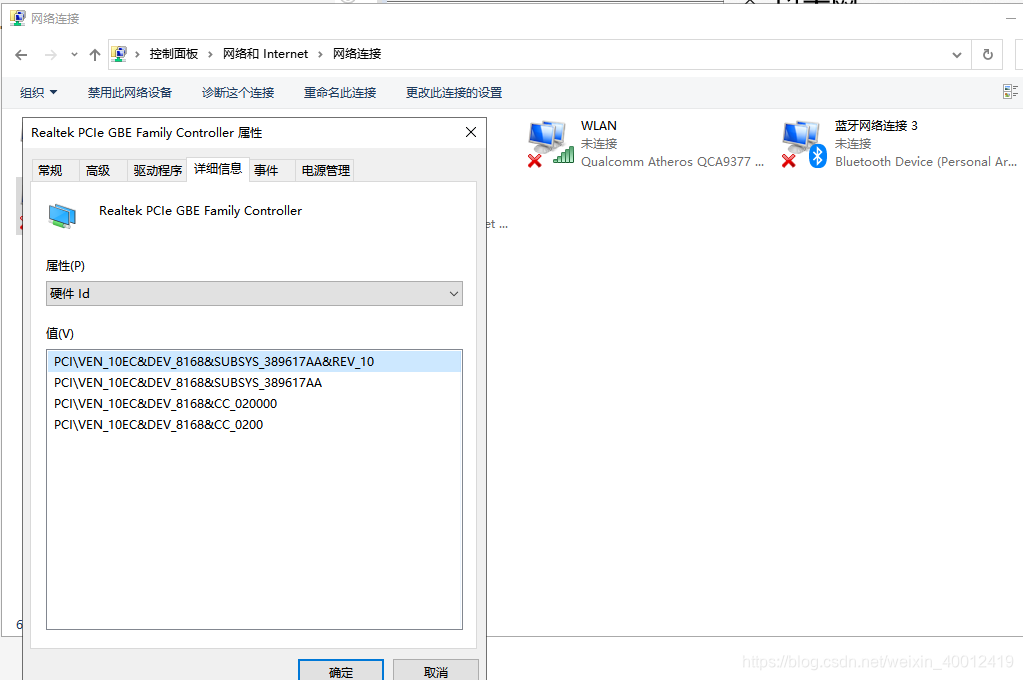Viewport: 1023px width, 680px height.
Task: Click 重命名此连接 toolbar command
Action: coord(340,93)
